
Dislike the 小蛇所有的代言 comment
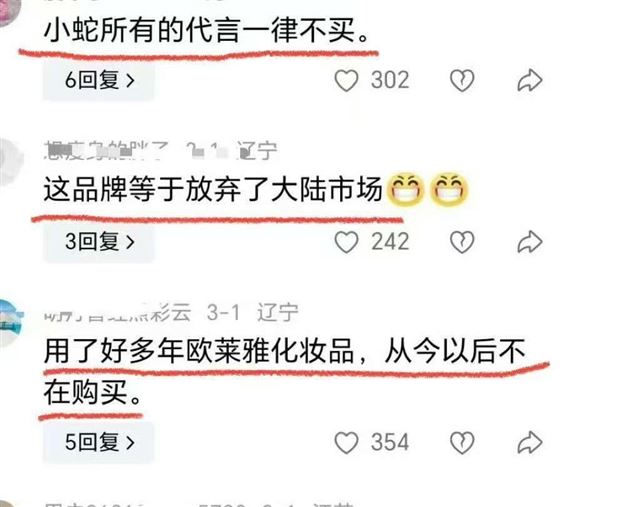(x=462, y=80)
